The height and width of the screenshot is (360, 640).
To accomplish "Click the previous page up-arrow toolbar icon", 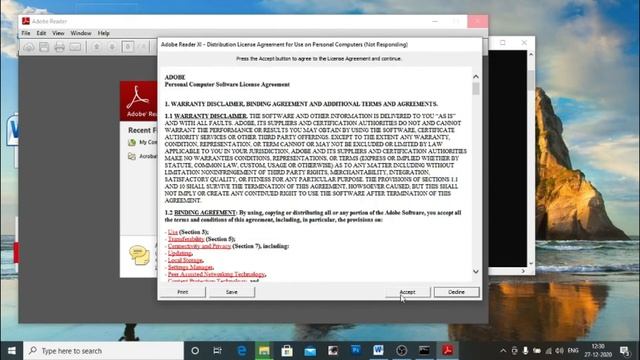I will pos(97,47).
